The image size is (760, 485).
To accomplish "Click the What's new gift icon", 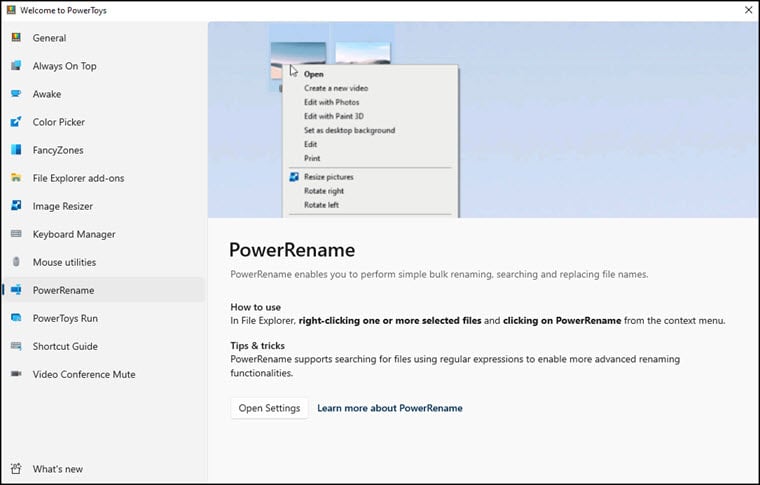I will point(16,469).
